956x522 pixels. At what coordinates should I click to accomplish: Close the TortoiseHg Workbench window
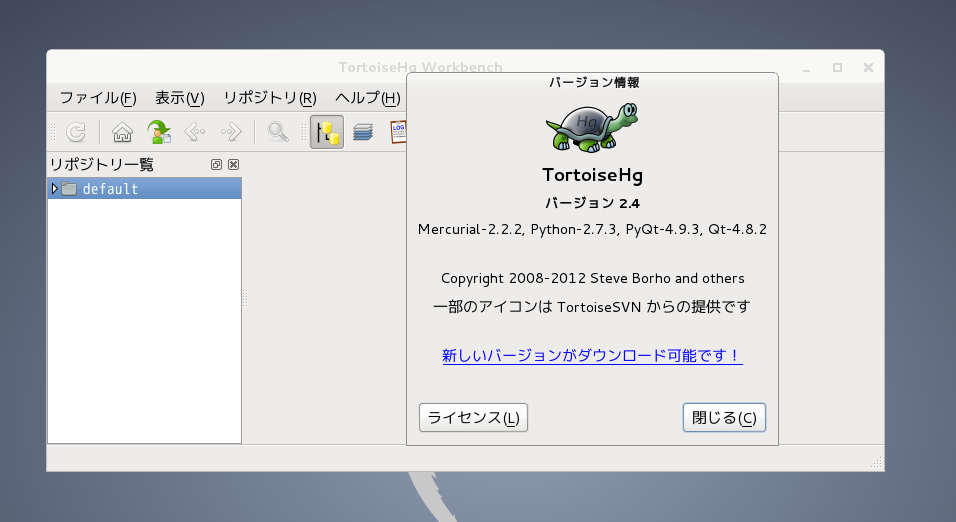tap(868, 68)
